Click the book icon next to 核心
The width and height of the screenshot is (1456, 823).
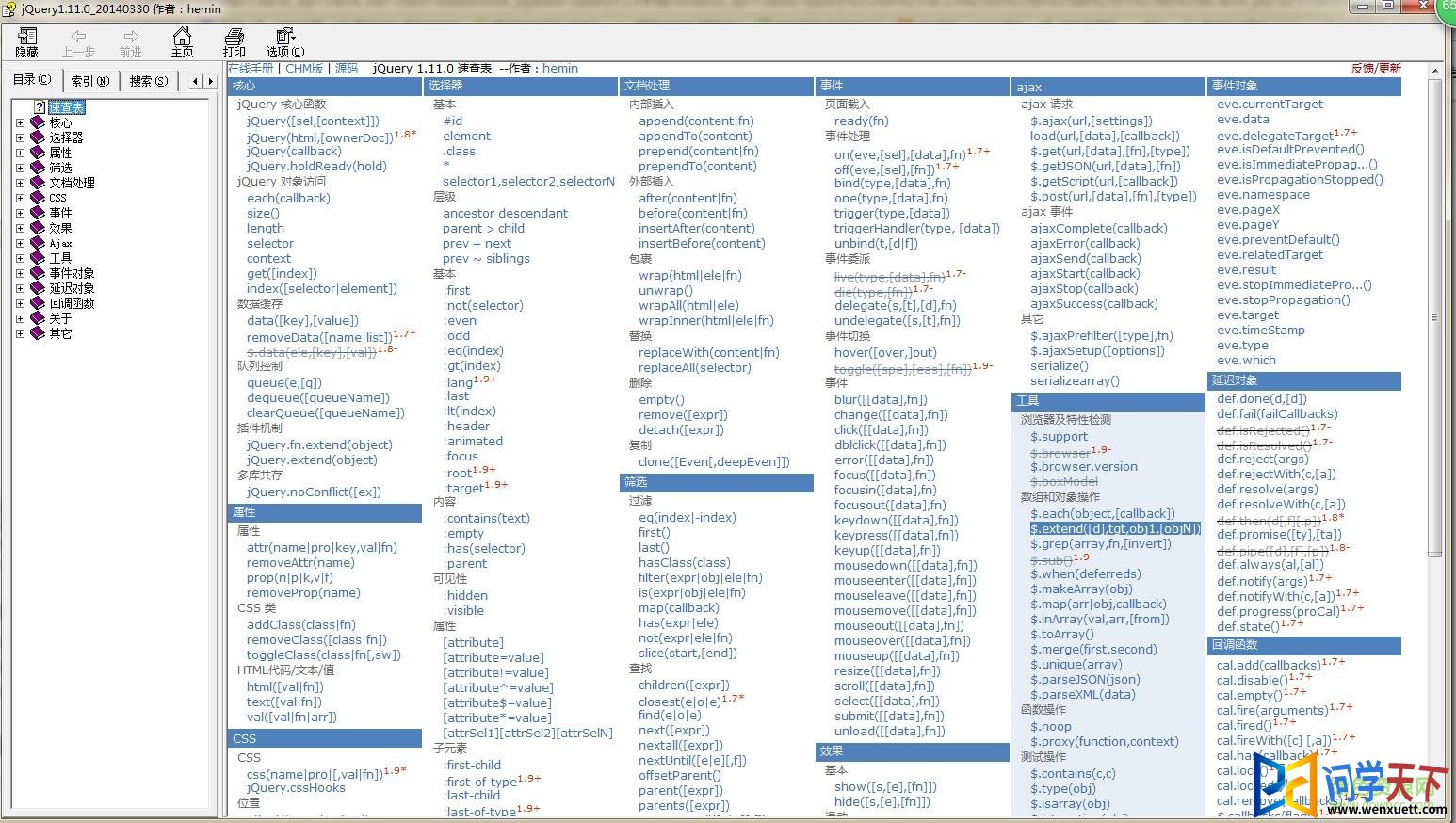38,122
